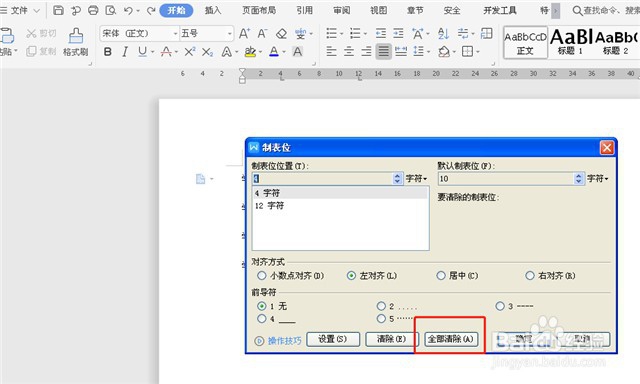Click Decrease Indent icon
640x384 pixels.
[x=381, y=33]
